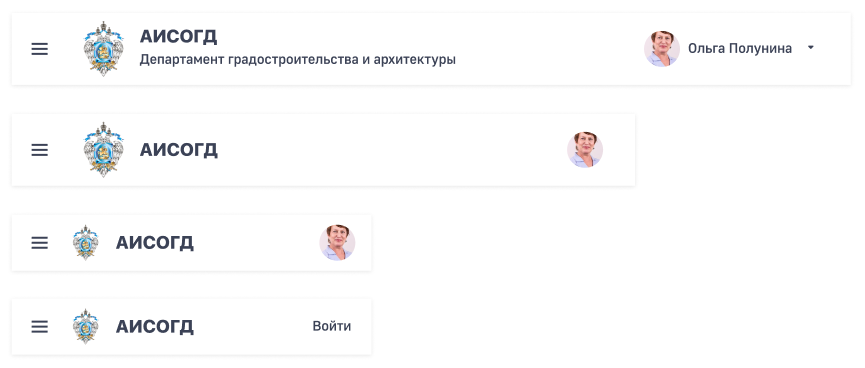Open hamburger menu in compact header with avatar
The image size is (865, 368).
click(39, 243)
